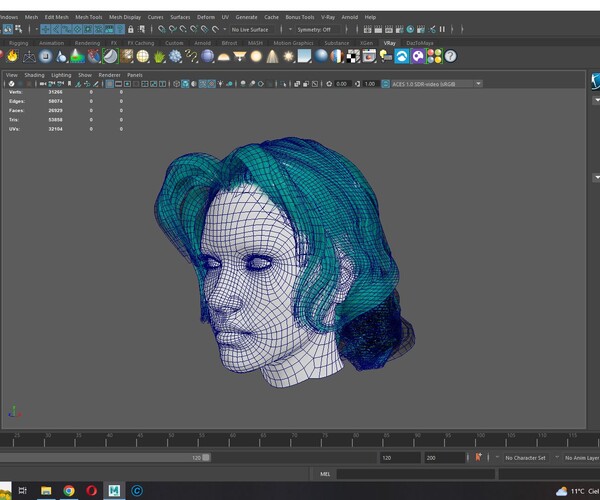
Task: Click the blue circular render settings icon
Action: point(410,29)
